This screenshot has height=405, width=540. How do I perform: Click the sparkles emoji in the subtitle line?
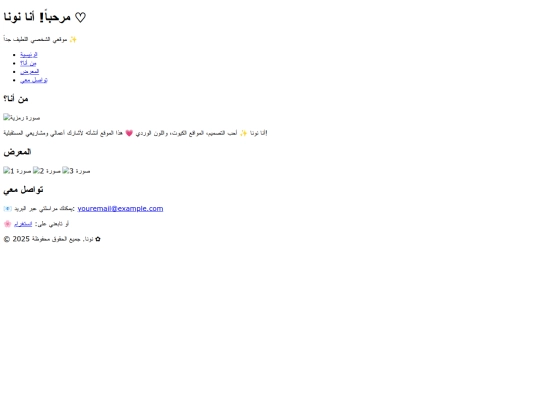(73, 40)
